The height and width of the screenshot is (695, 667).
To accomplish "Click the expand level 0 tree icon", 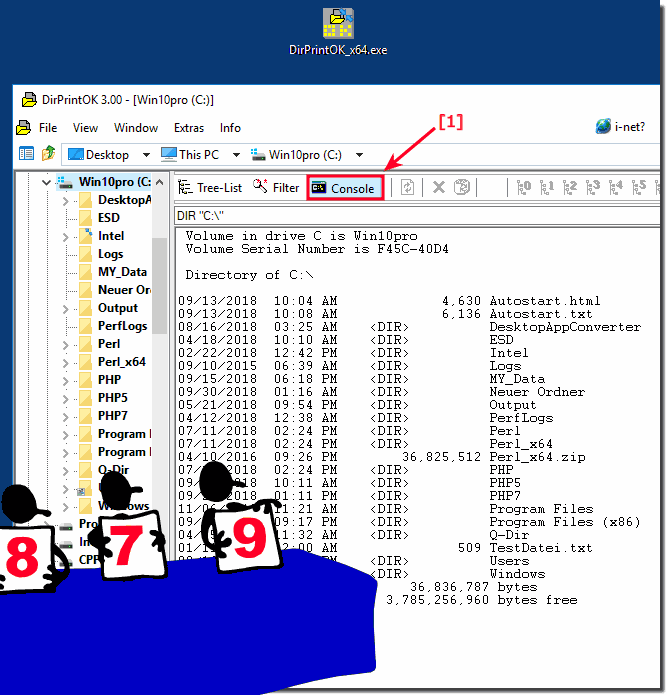I will 523,187.
